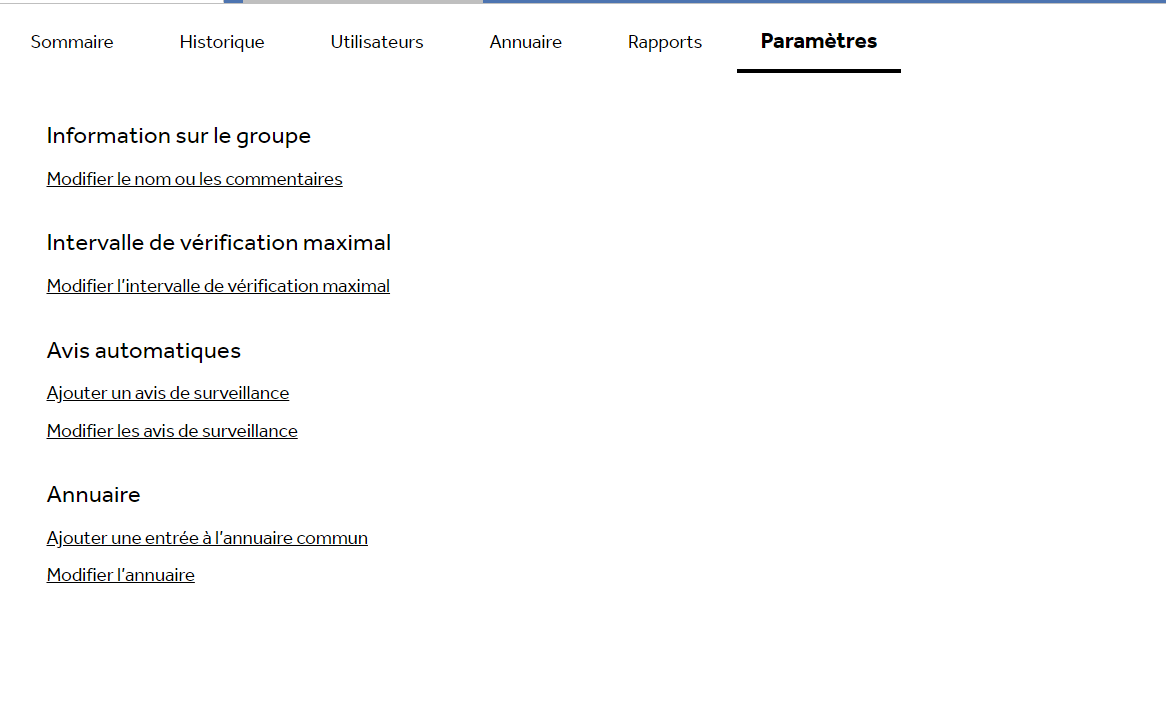Switch to the Sommaire tab
Viewport: 1166px width, 717px height.
pos(72,42)
